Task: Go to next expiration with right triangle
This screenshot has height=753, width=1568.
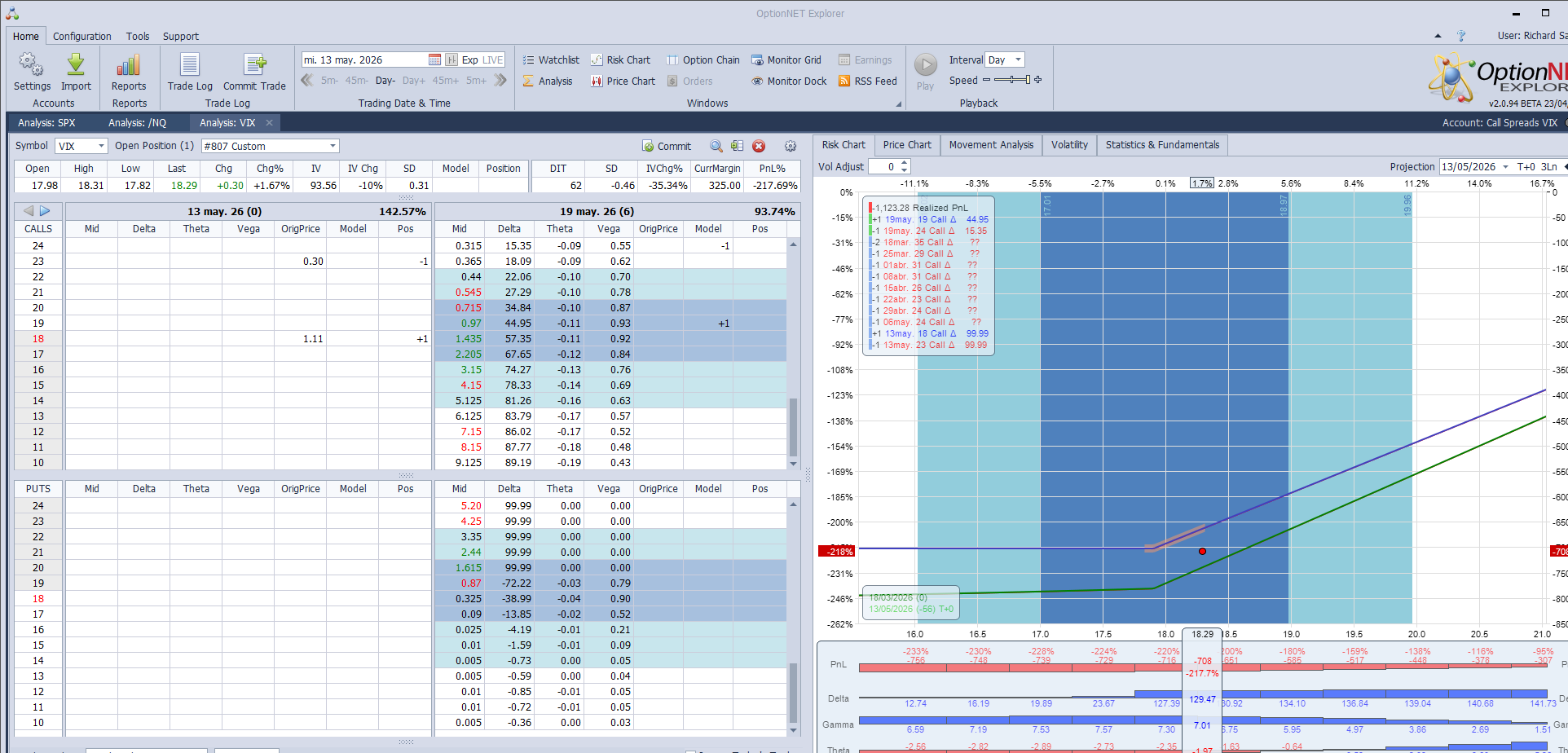Action: 45,211
